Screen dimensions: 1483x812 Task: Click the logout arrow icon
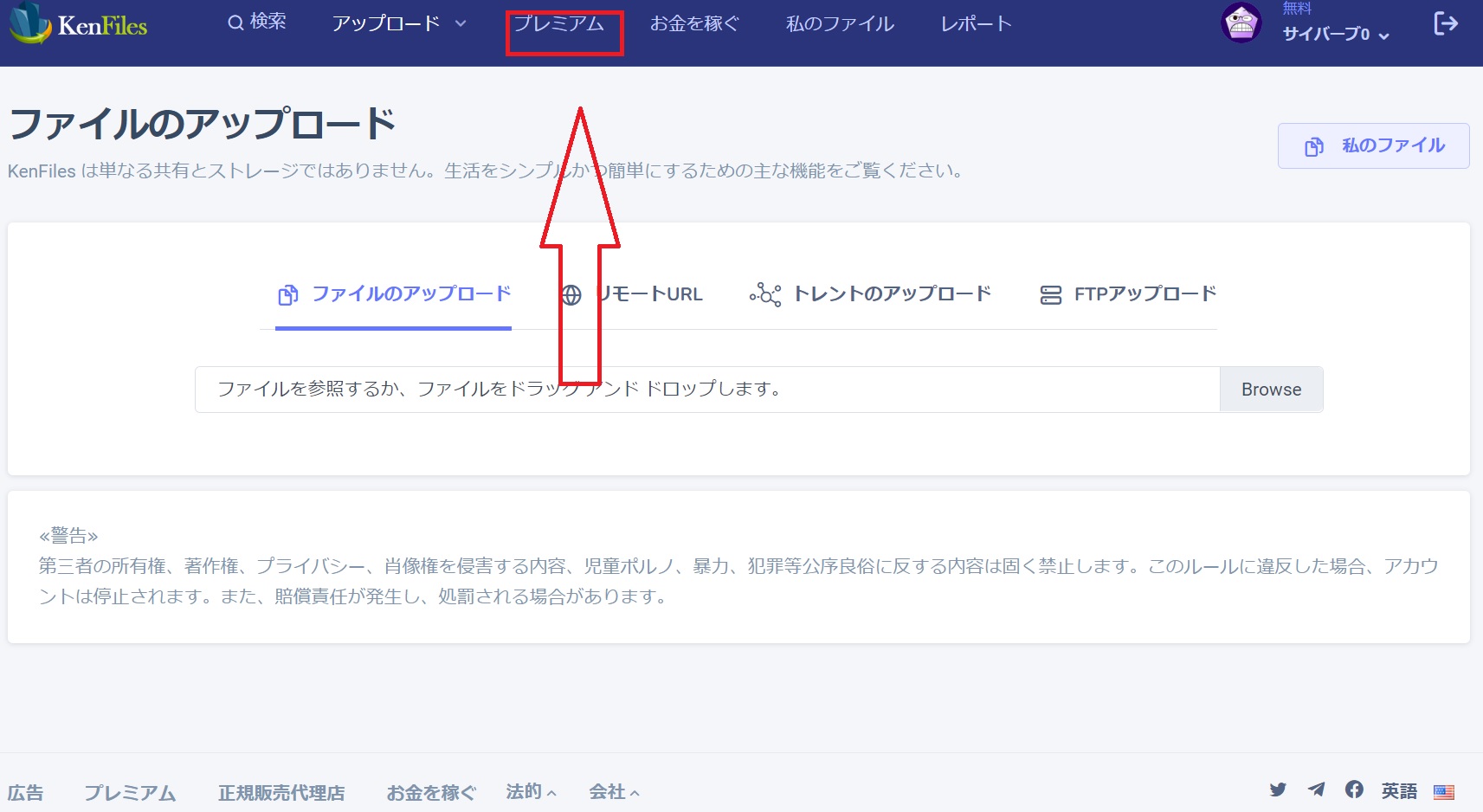(1444, 23)
